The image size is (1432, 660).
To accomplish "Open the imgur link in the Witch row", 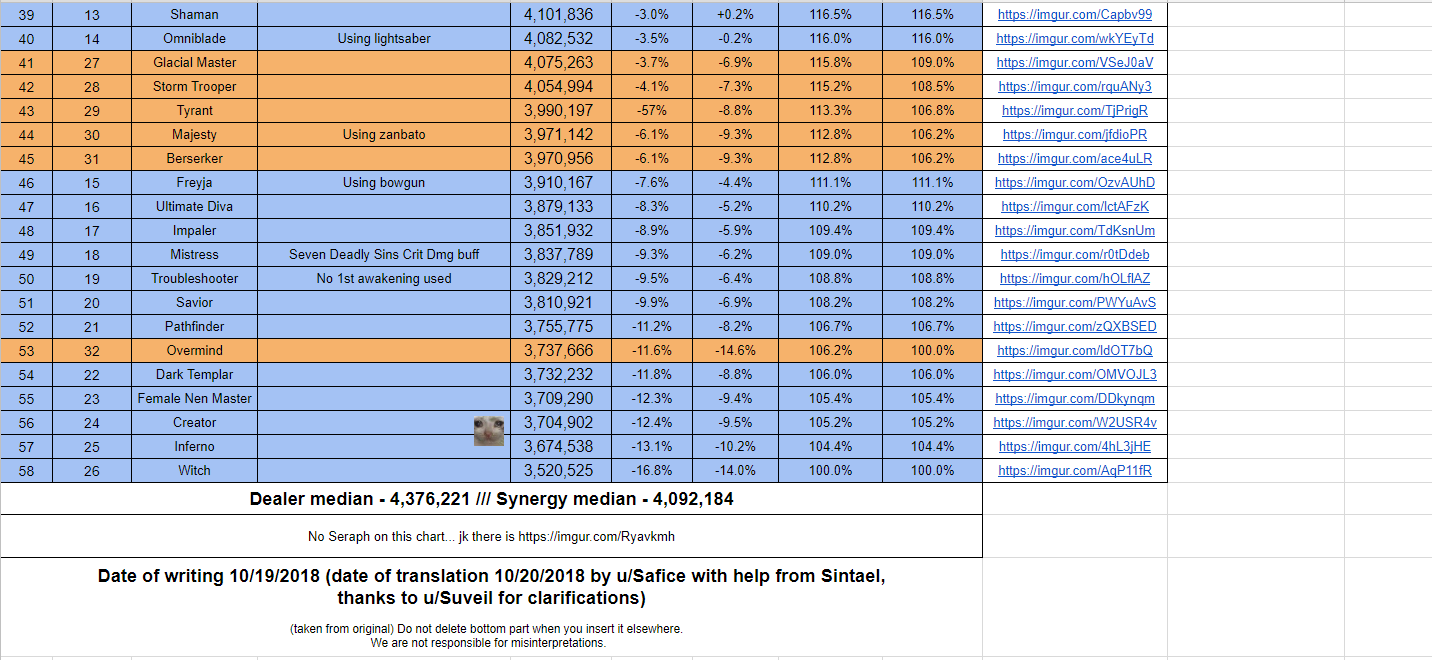I will 1074,471.
